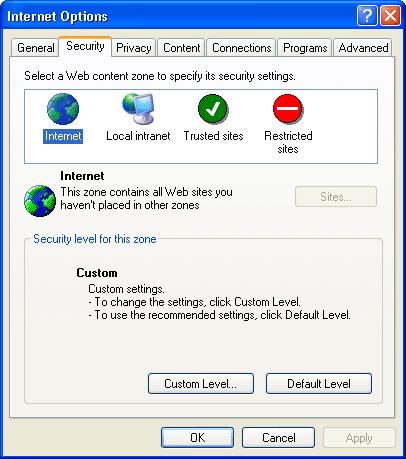Screen dimensions: 406x459
Task: Click the Apply button
Action: [359, 438]
